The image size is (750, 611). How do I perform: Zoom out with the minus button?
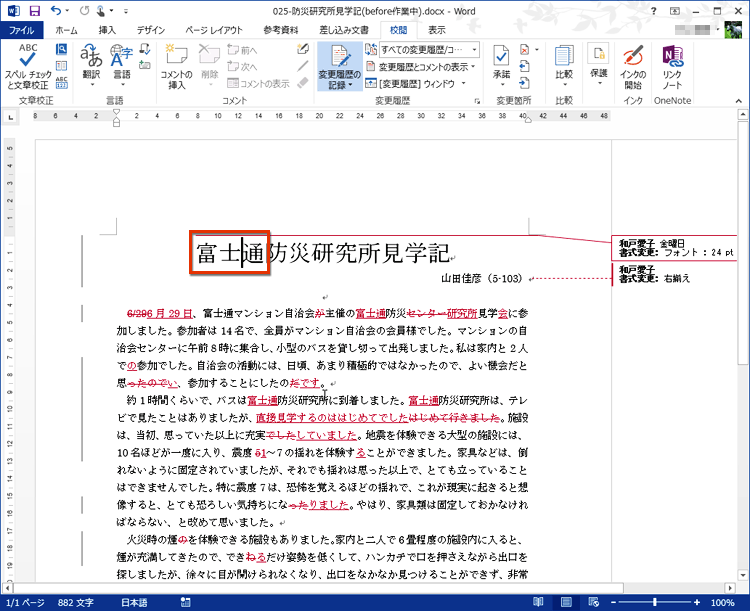613,602
